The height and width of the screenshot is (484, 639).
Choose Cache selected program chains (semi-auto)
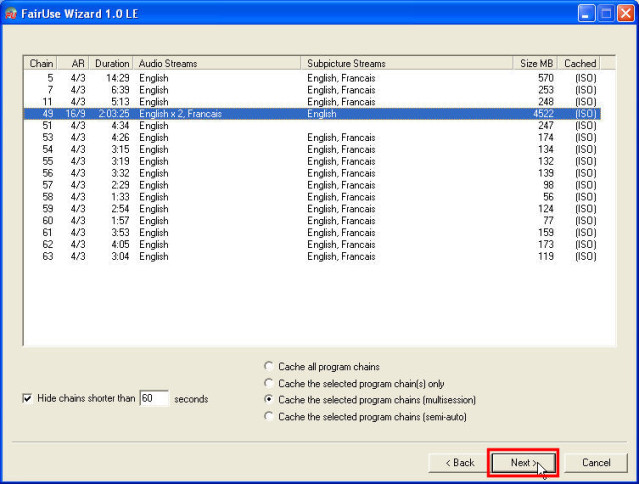coord(268,416)
